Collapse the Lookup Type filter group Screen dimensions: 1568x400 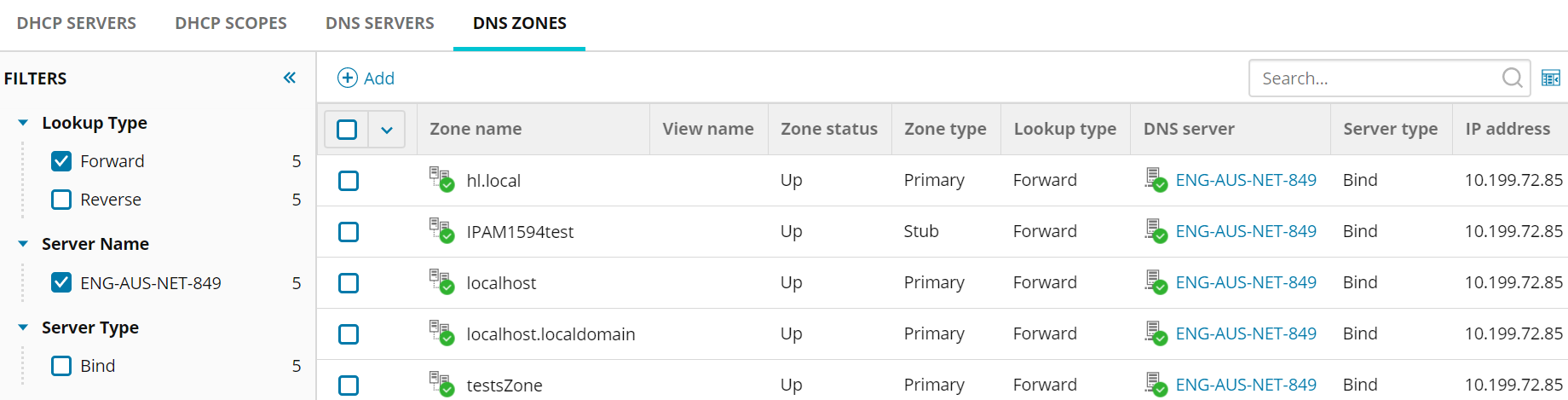[x=23, y=123]
